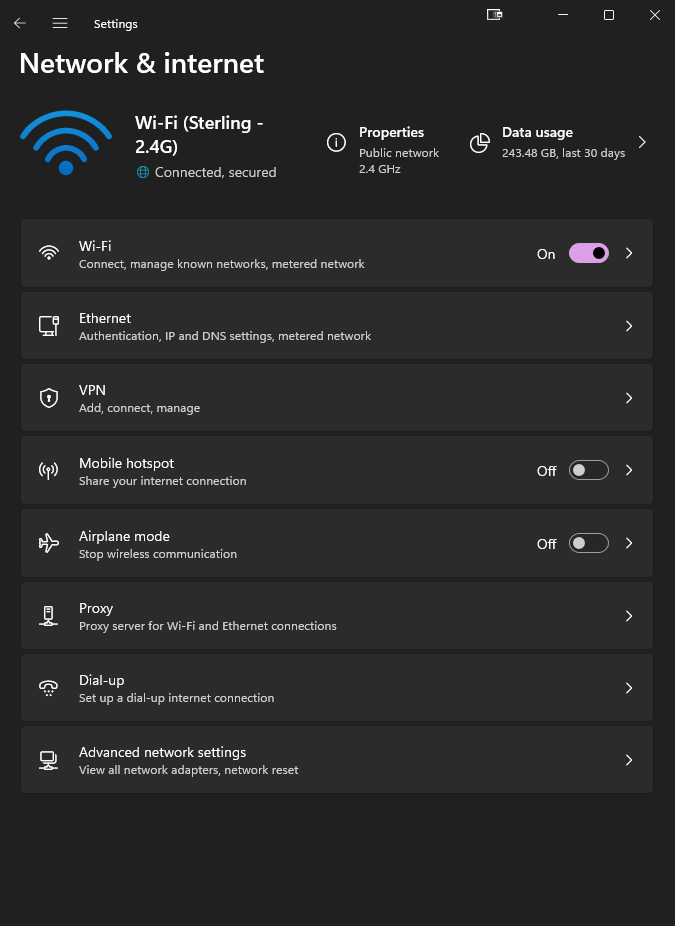Open the hamburger navigation menu
The width and height of the screenshot is (675, 926).
pos(60,23)
